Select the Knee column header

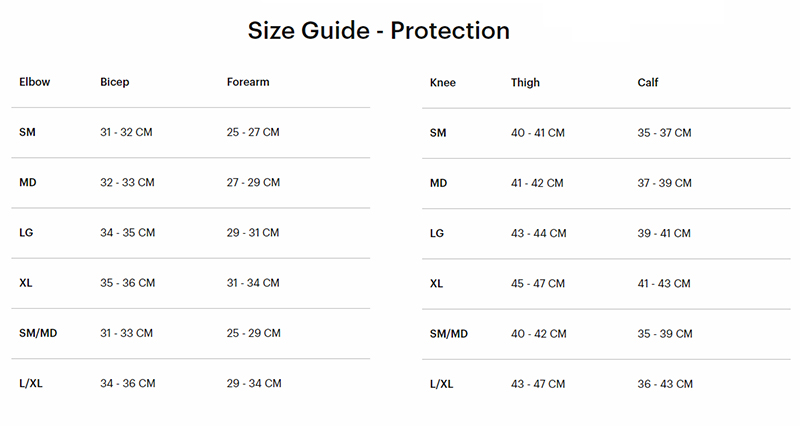point(442,83)
